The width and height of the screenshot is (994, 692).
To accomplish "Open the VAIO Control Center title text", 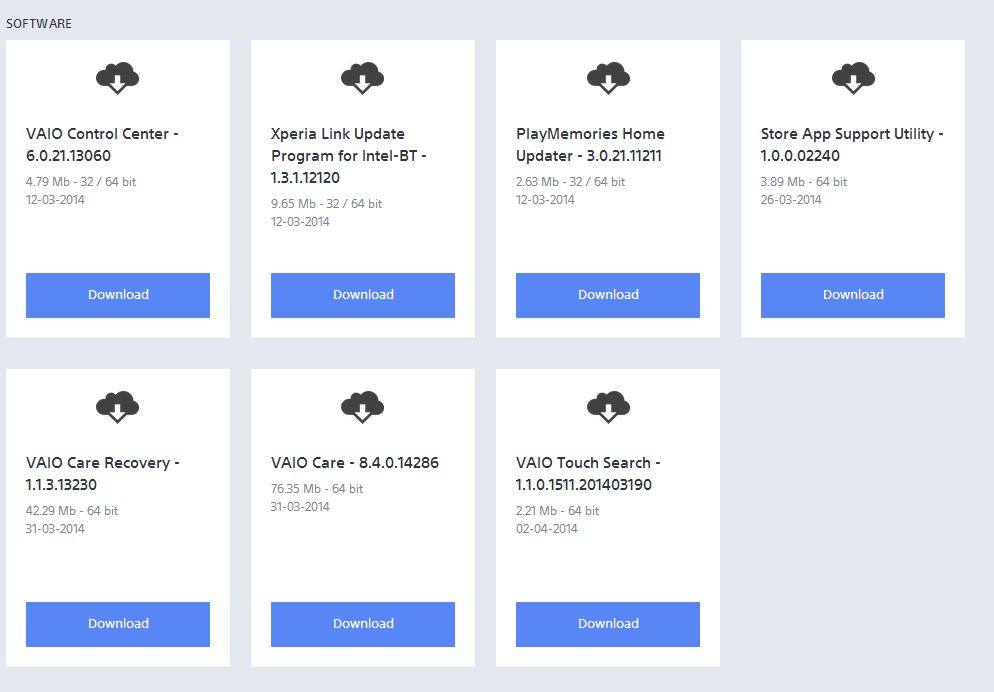I will (102, 144).
